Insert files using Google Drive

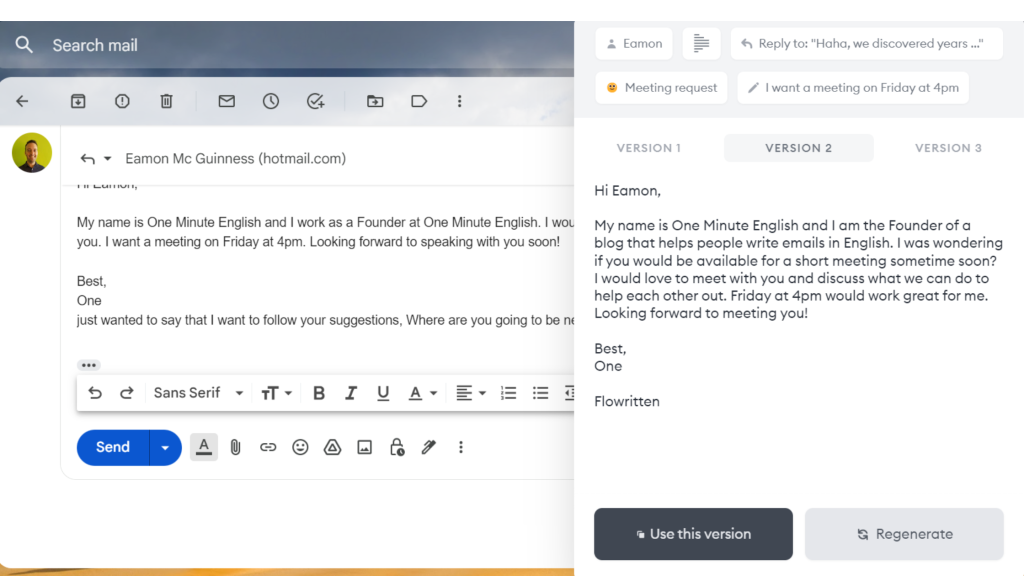point(332,447)
